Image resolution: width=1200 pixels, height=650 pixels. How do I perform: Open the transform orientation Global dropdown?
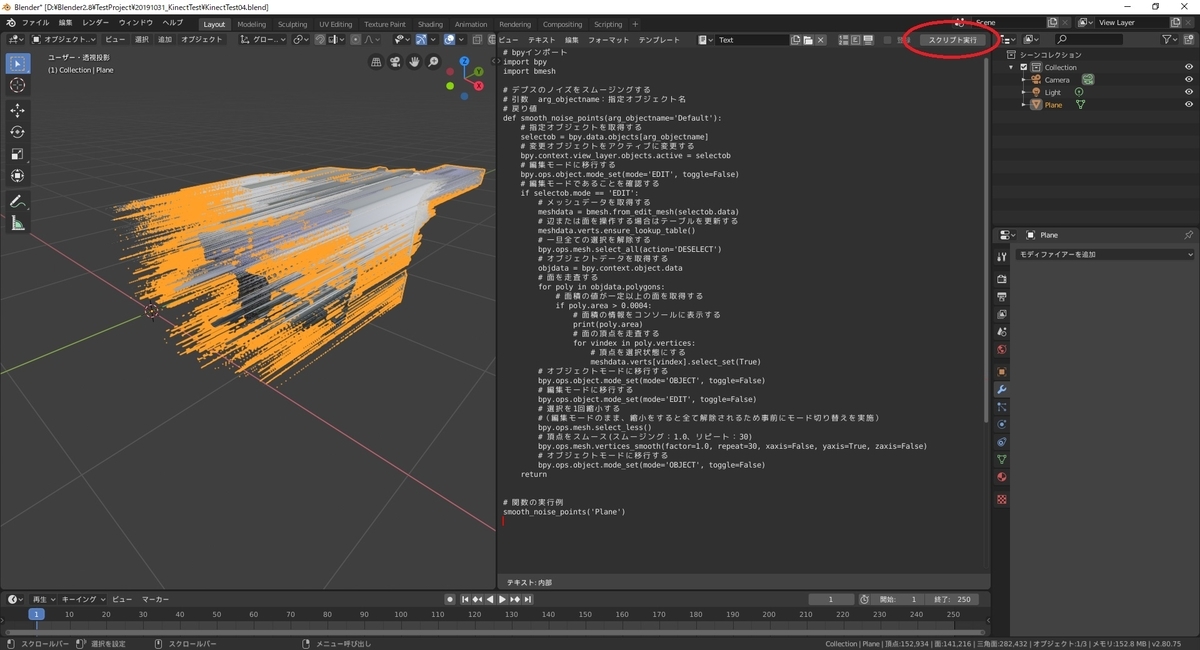[263, 40]
